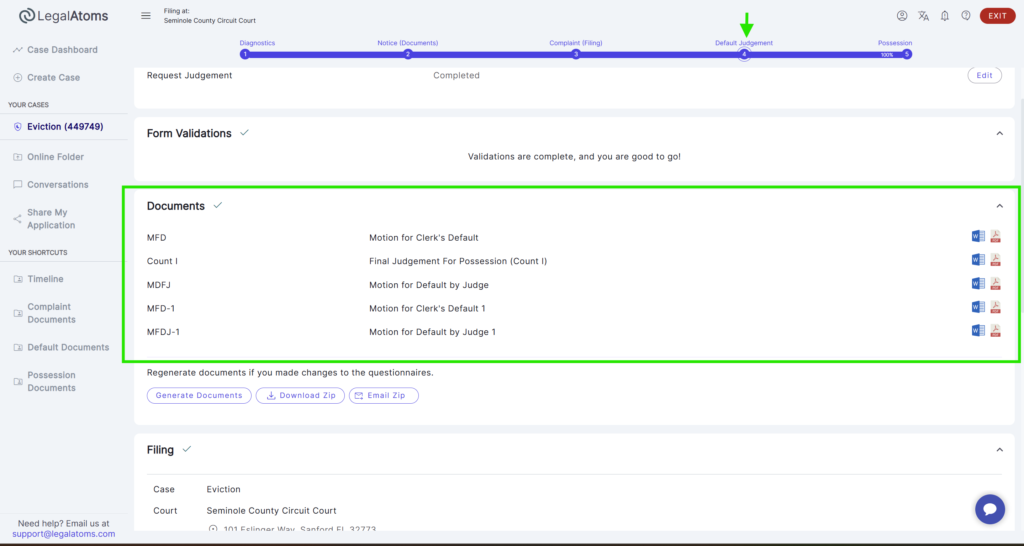Open Word version of Motion for Clerk's Default
Screen dimensions: 1024x546
point(978,237)
